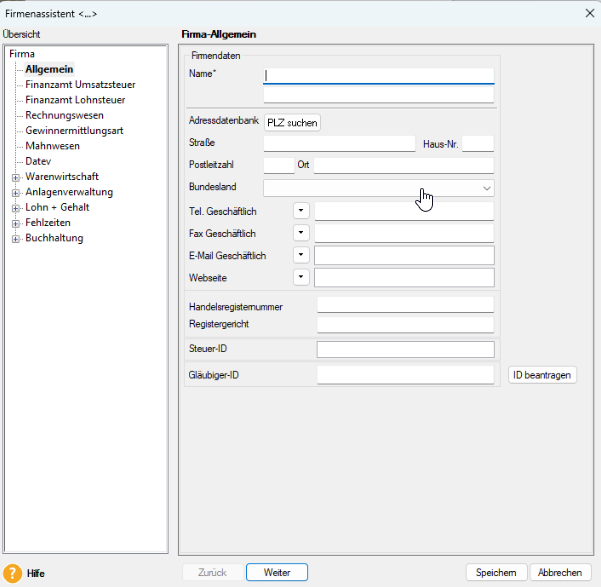
Task: Click the ID beantragen button
Action: coord(542,375)
